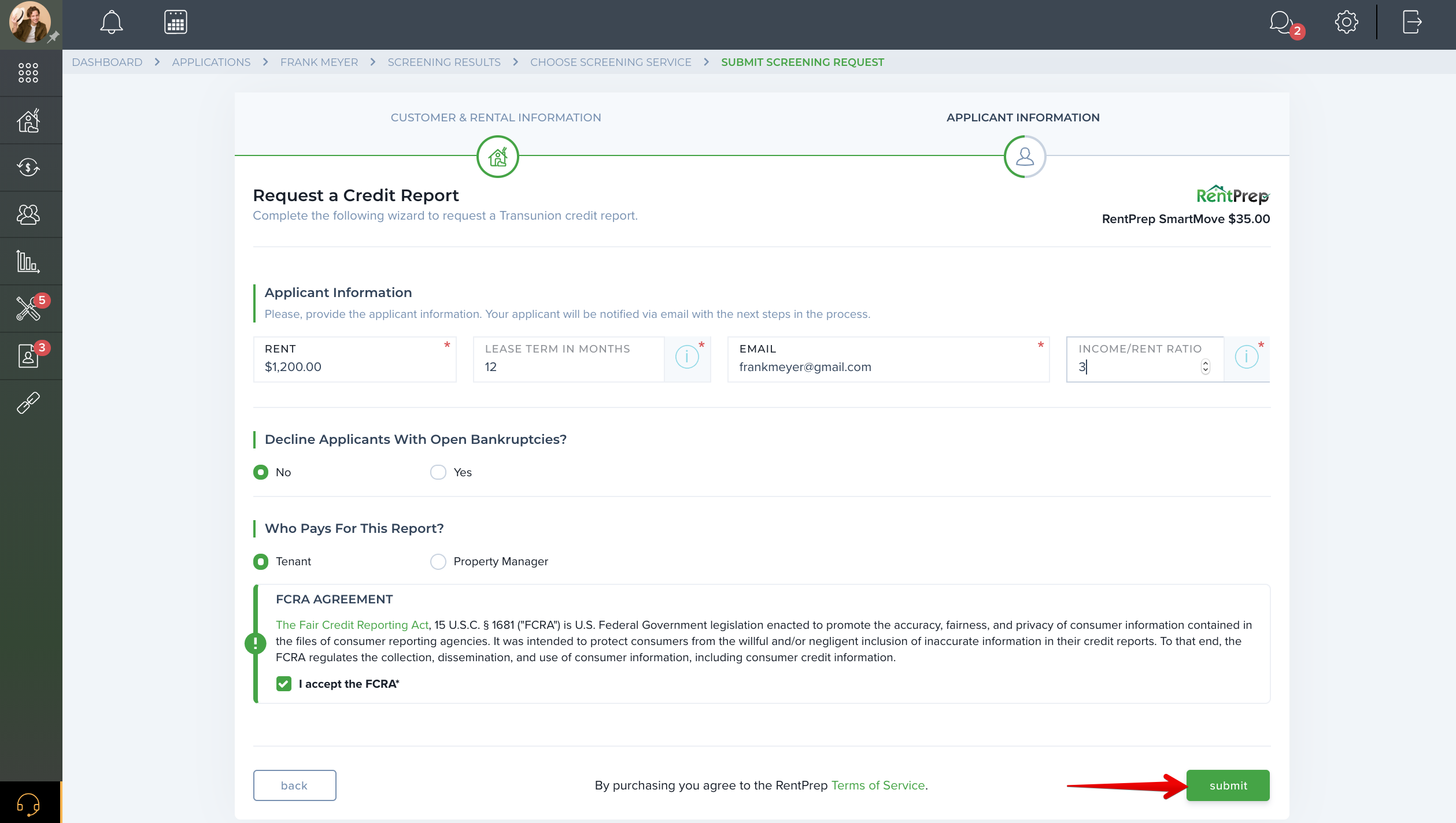Show info for Lease Term in Months
Viewport: 1456px width, 823px height.
click(x=687, y=357)
